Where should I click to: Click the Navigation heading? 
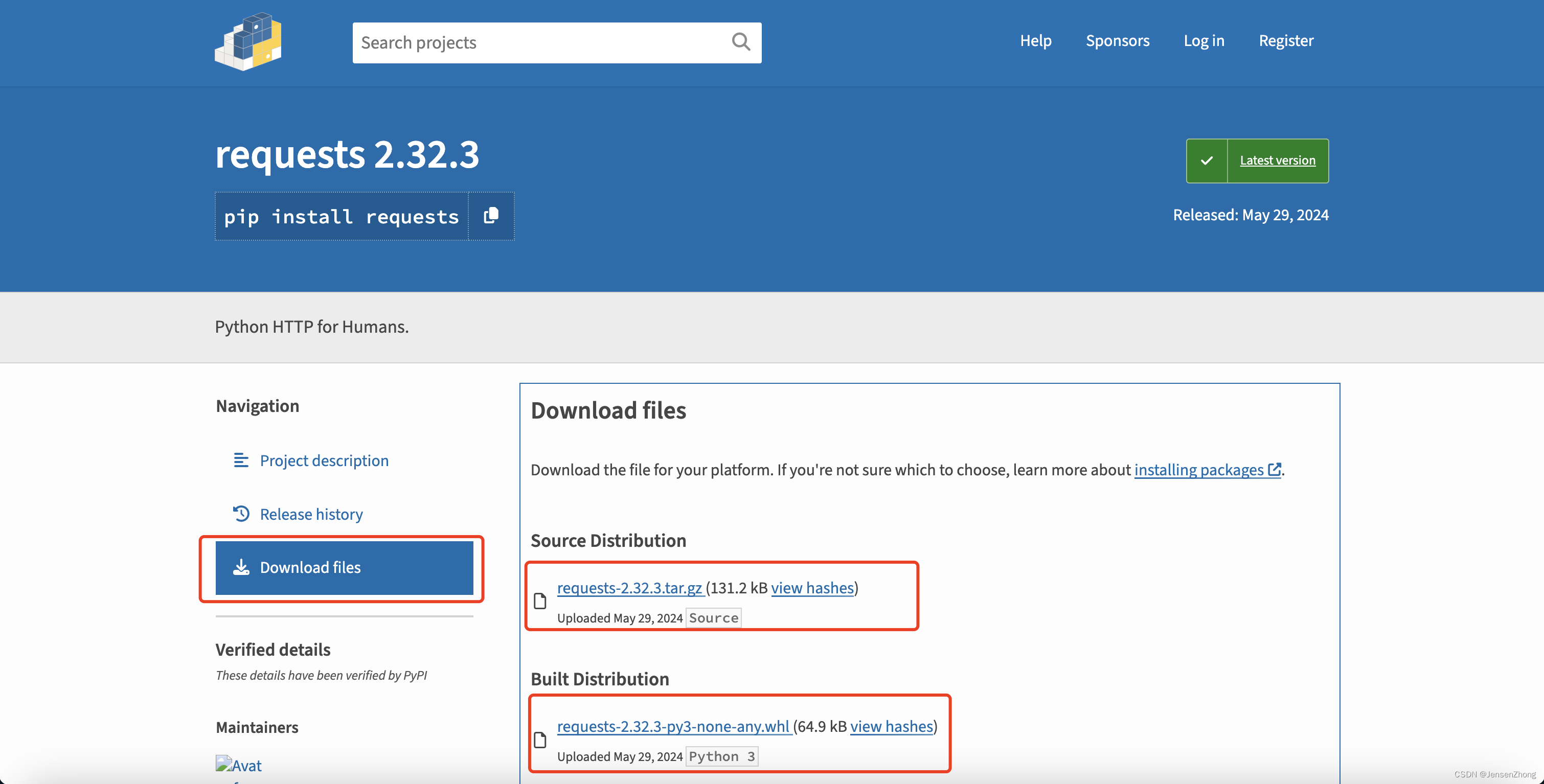[257, 406]
